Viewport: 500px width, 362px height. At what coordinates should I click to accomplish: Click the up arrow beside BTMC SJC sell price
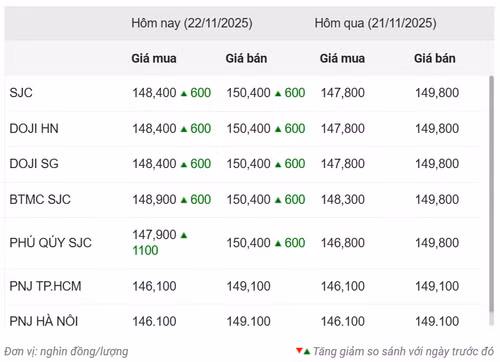pyautogui.click(x=278, y=200)
